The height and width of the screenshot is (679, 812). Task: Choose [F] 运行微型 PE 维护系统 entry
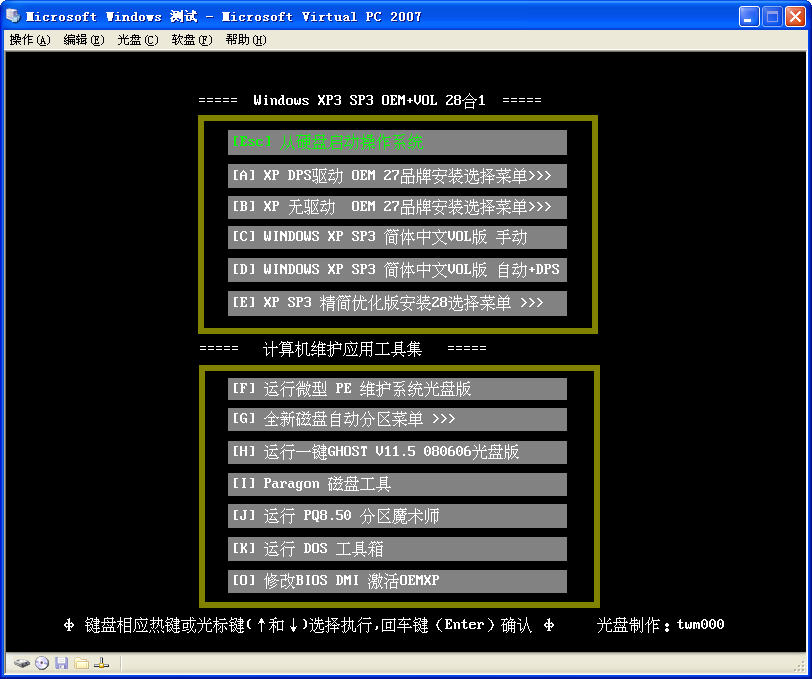pos(397,389)
